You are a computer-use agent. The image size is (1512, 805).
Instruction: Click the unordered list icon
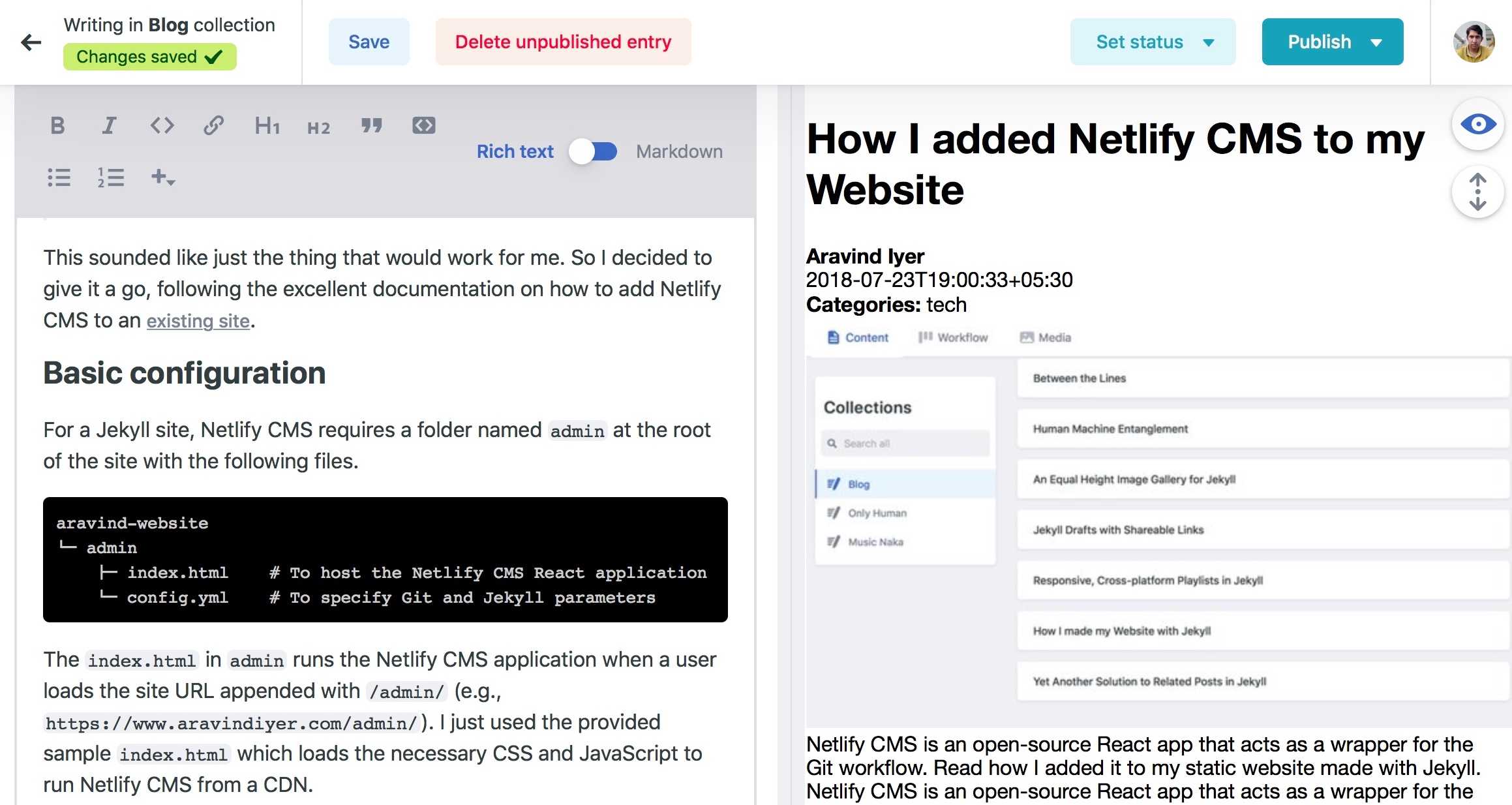coord(58,177)
